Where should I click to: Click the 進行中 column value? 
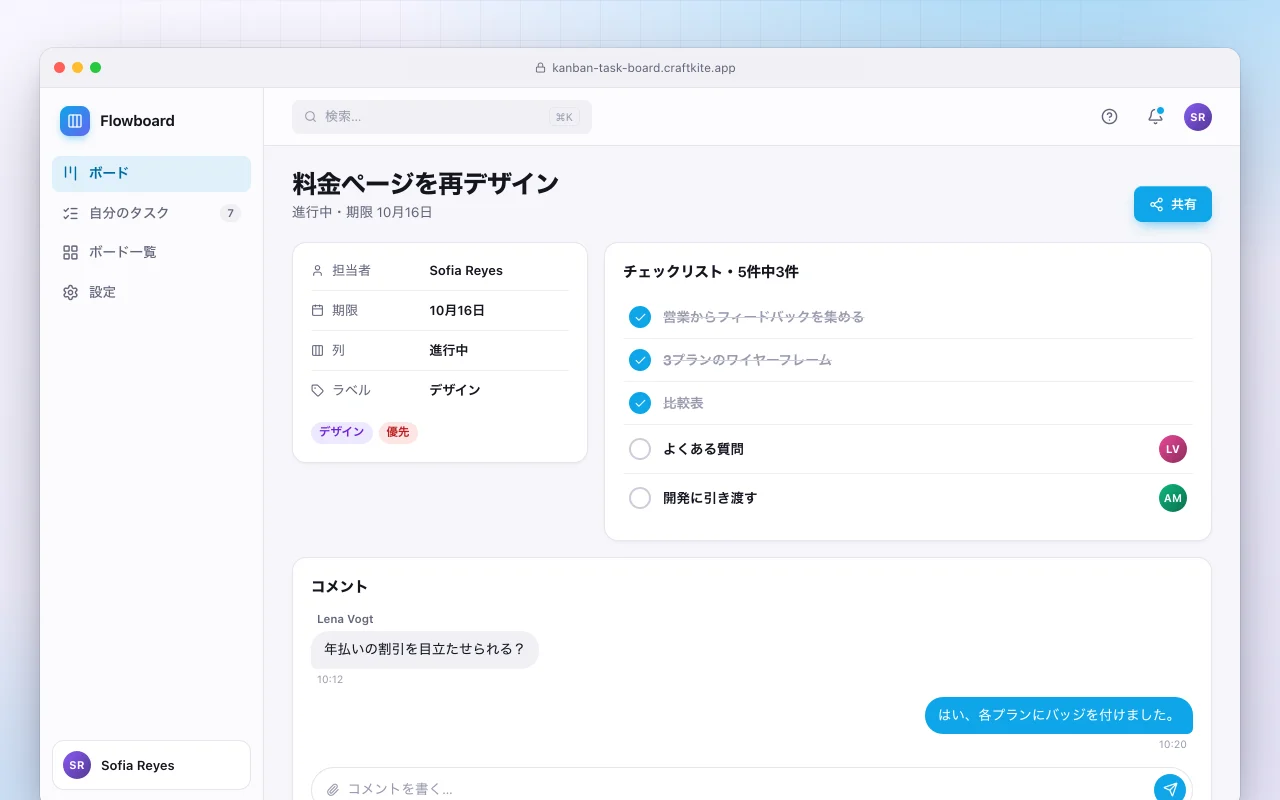point(449,351)
